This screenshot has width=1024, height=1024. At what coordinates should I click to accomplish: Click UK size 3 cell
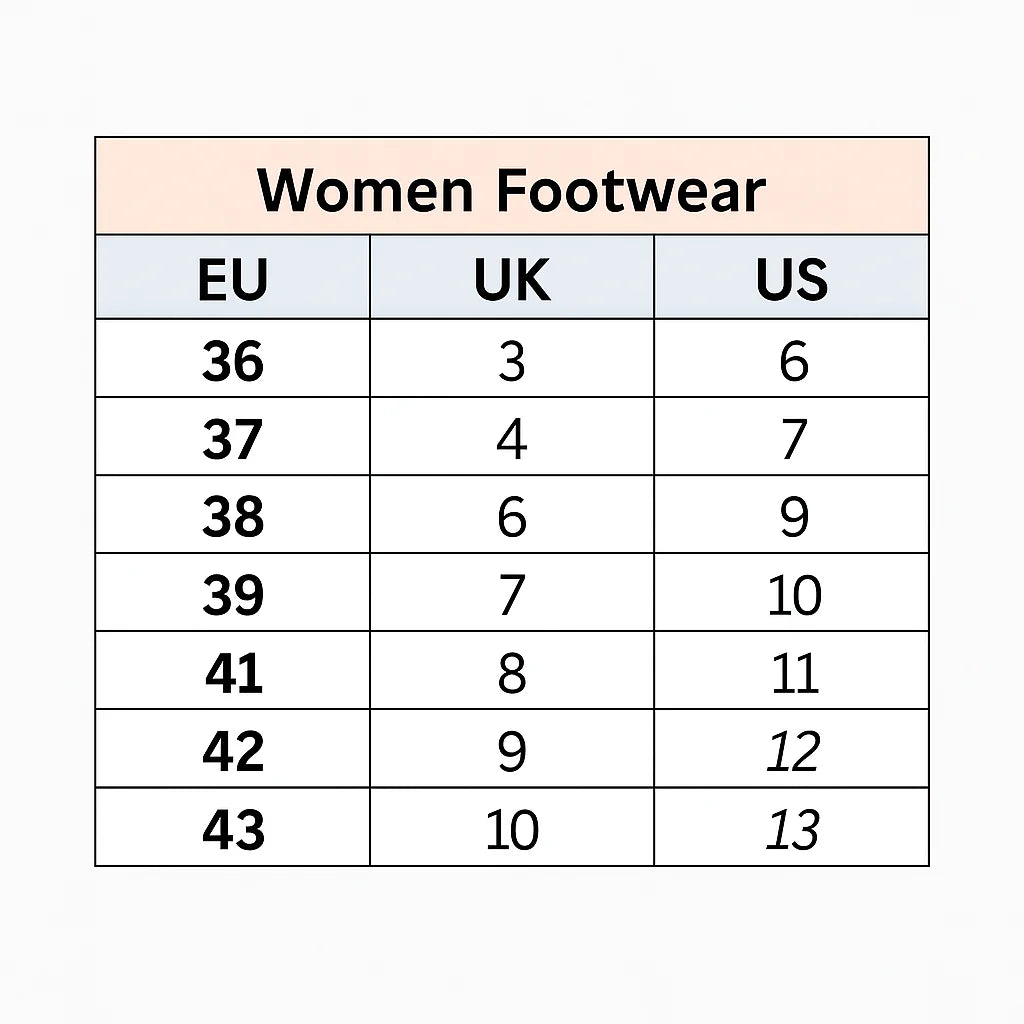(x=511, y=360)
